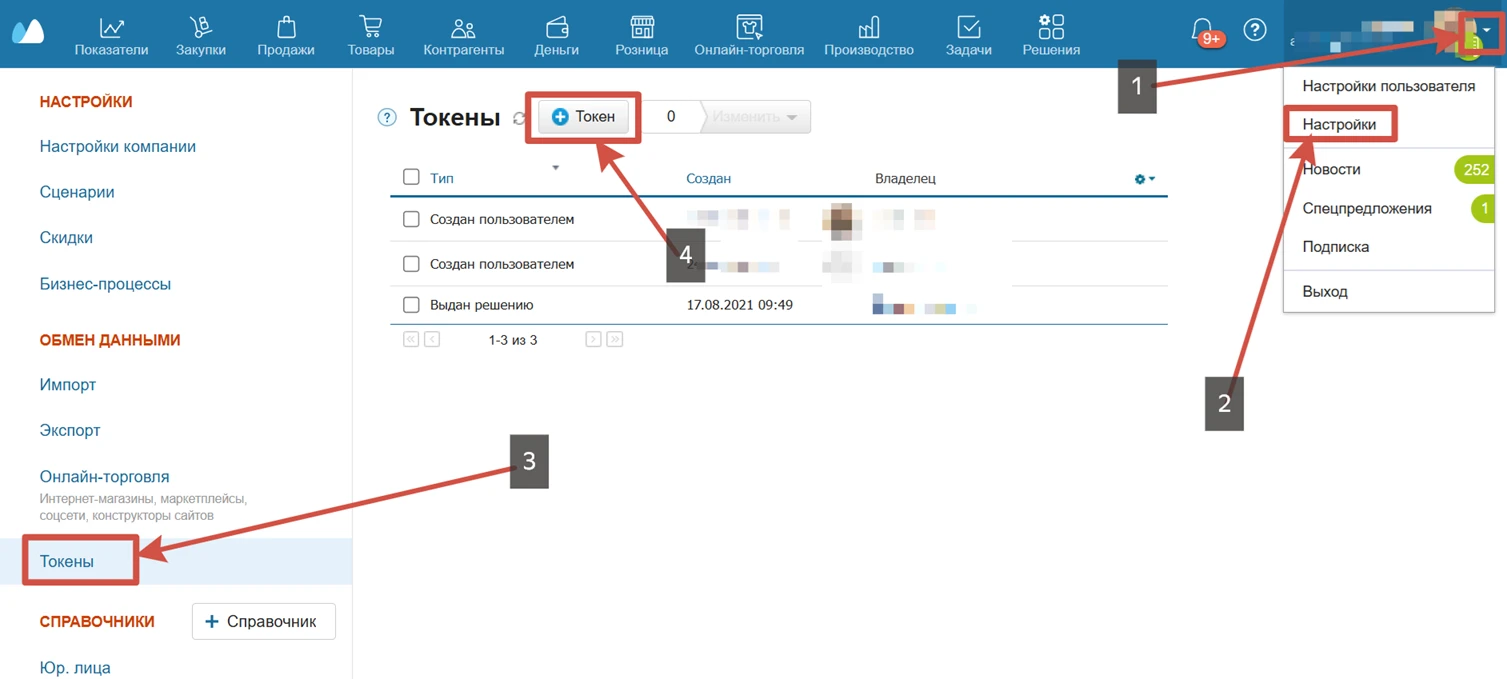Select first Создан пользователем row checkbox
This screenshot has height=679, width=1507.
click(x=411, y=219)
